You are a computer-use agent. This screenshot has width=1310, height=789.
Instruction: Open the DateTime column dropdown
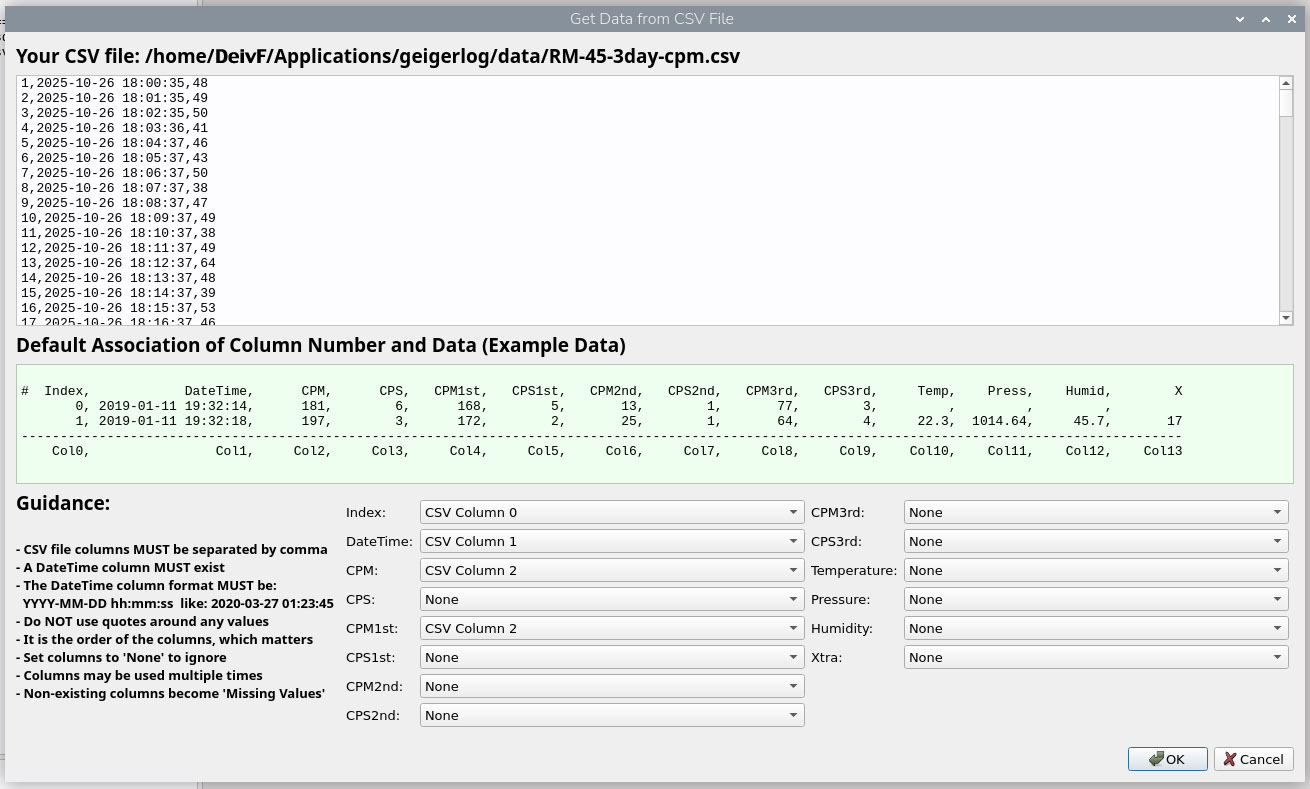pos(611,541)
